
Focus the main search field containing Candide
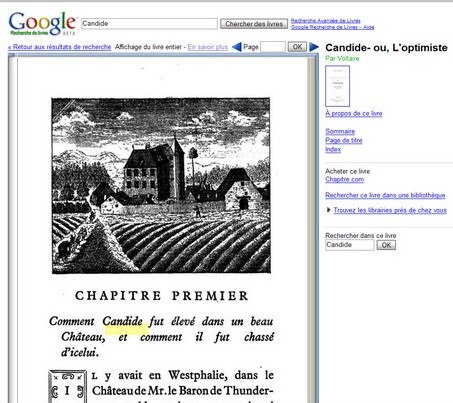coord(149,24)
